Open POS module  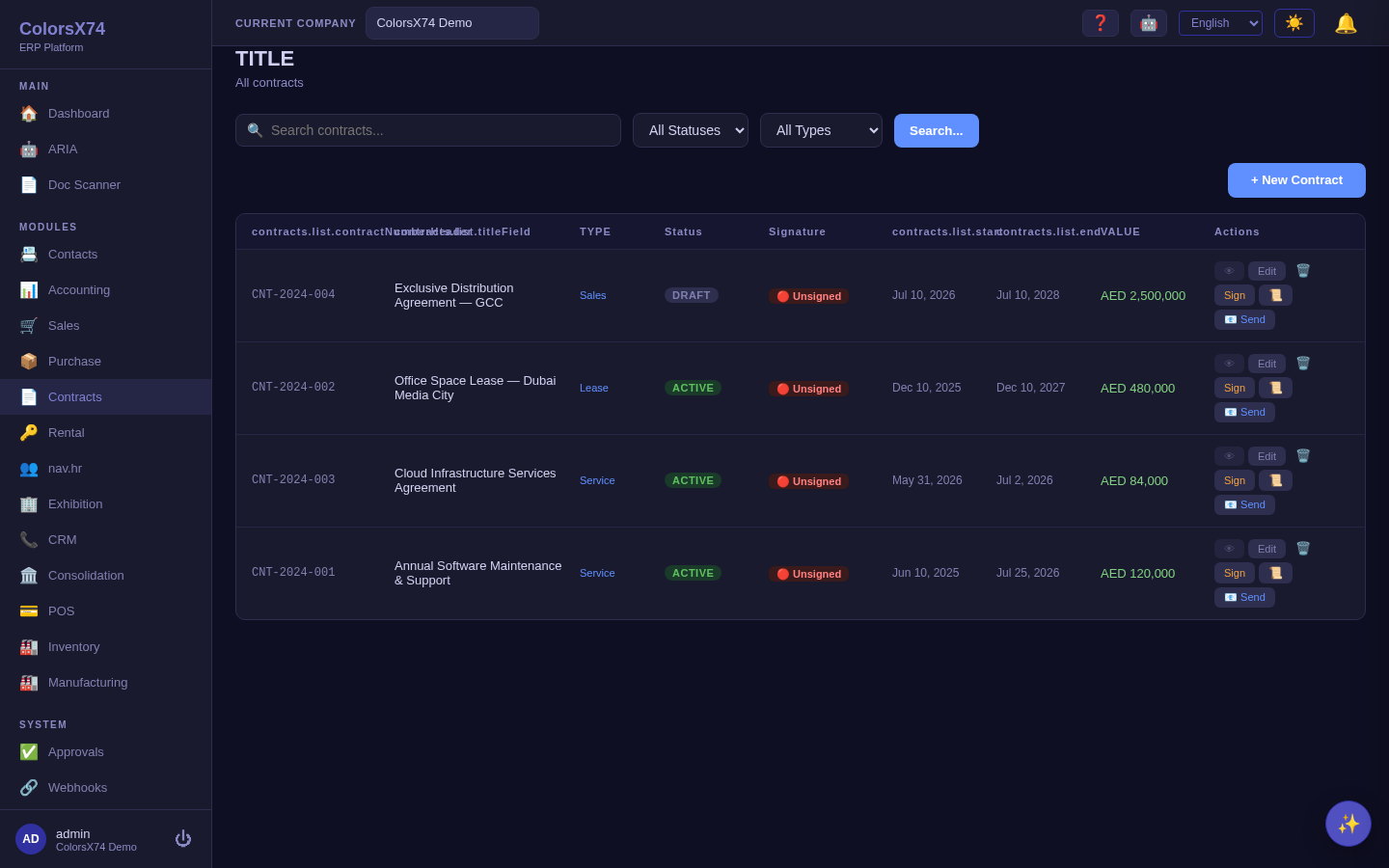(105, 611)
